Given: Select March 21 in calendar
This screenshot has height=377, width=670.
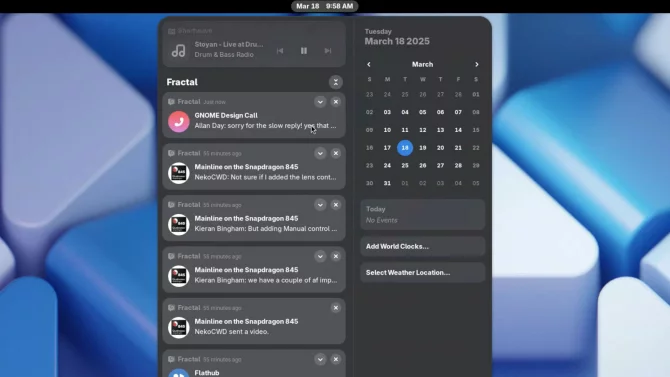Looking at the screenshot, I should coord(458,148).
